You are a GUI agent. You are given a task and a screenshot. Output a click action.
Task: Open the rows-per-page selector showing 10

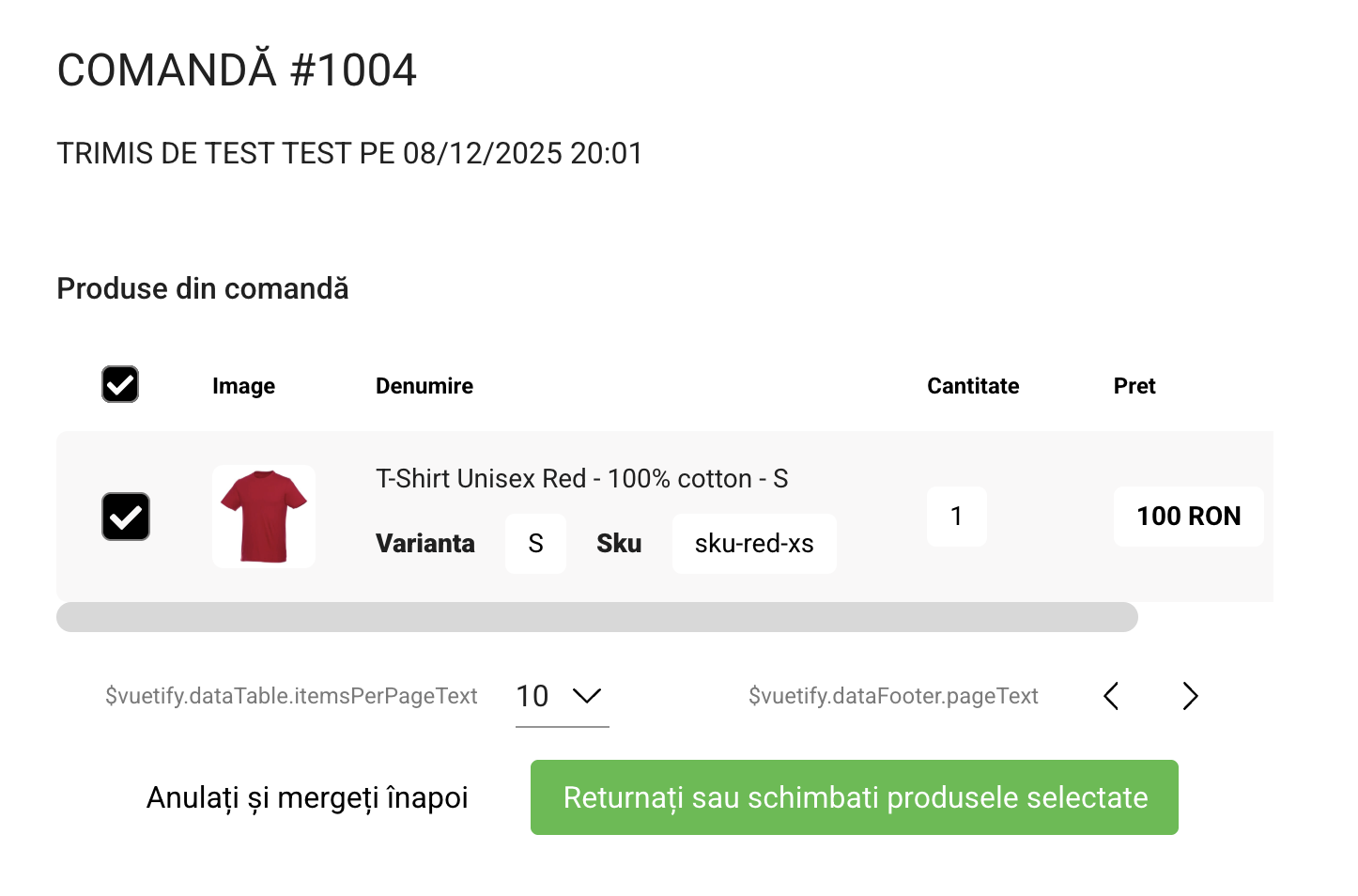(x=533, y=696)
